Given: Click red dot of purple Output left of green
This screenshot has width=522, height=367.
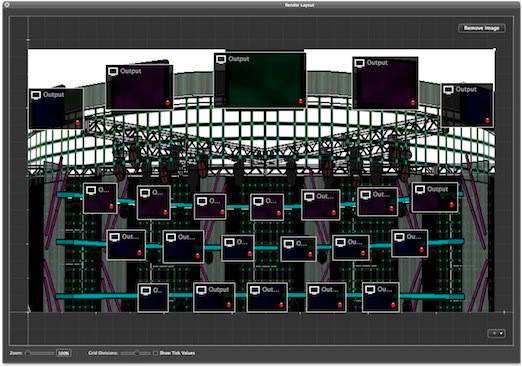Looking at the screenshot, I should pos(168,103).
